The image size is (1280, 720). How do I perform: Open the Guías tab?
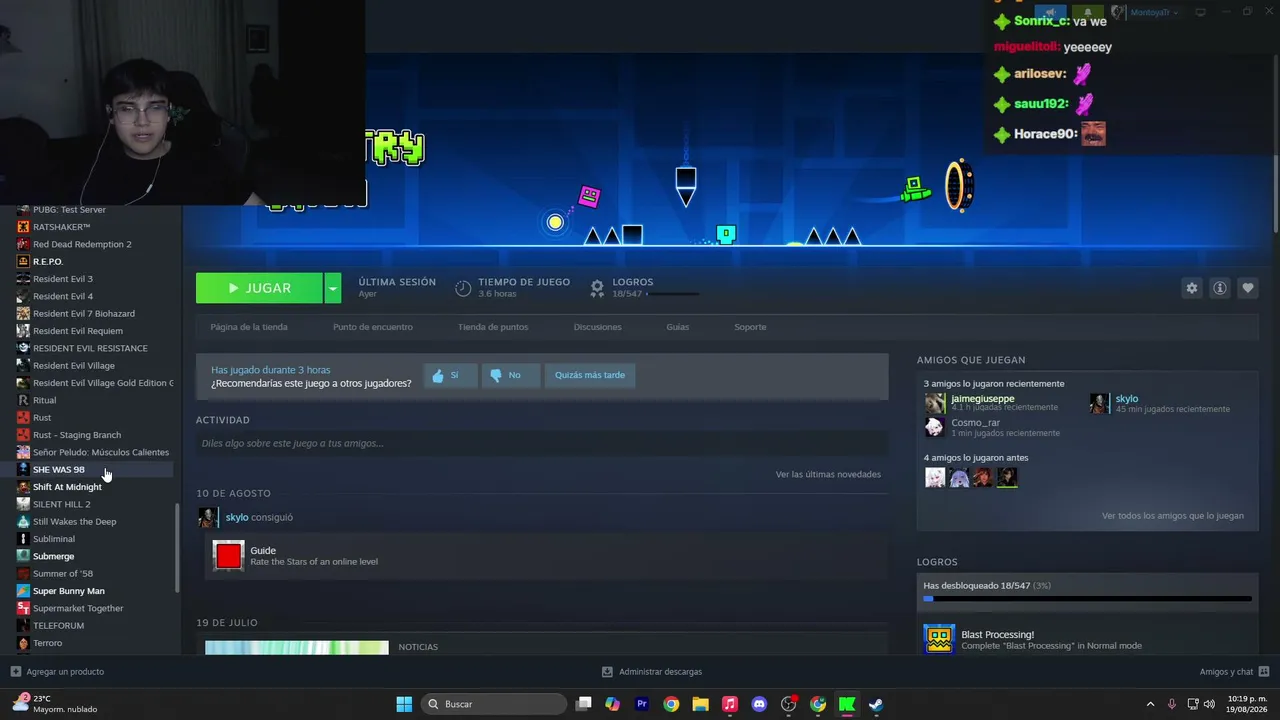click(678, 327)
